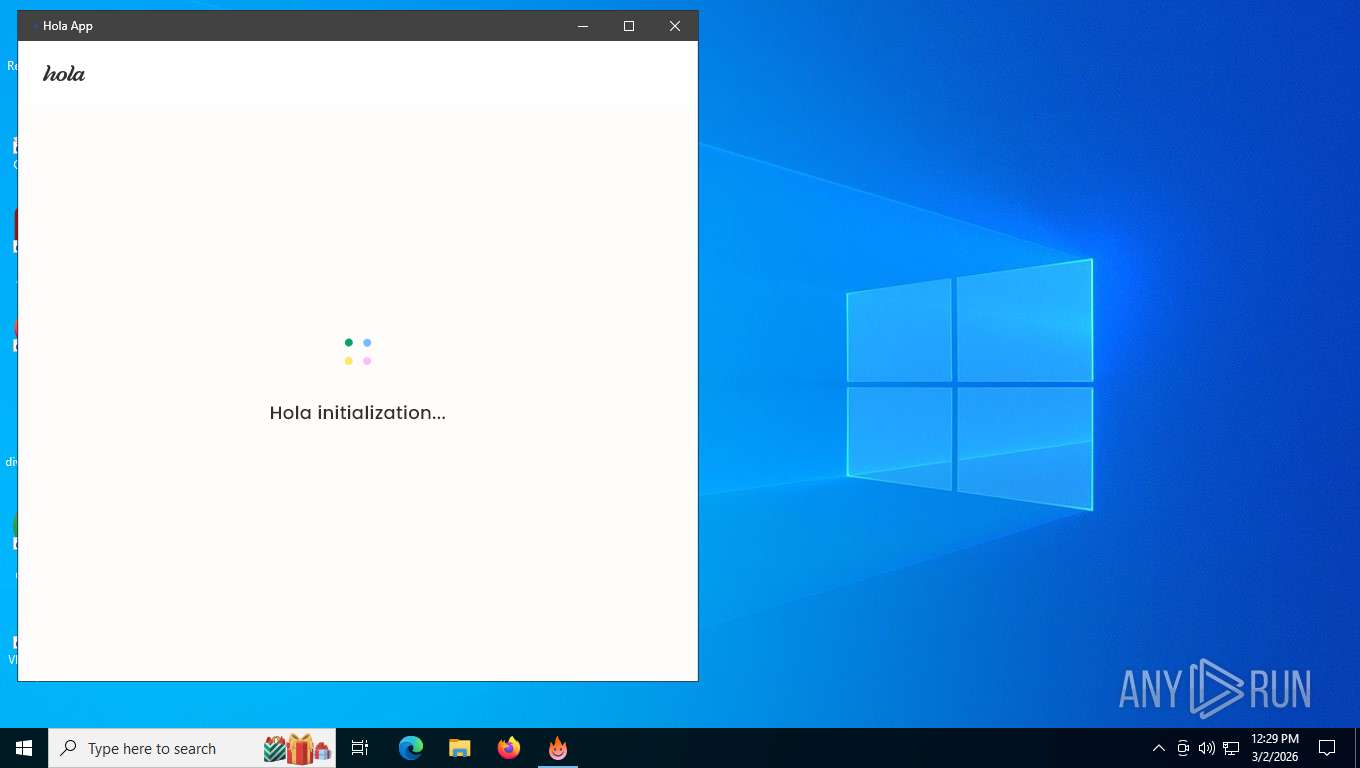Open the clock showing 12:29 PM
1360x768 pixels.
(1275, 748)
